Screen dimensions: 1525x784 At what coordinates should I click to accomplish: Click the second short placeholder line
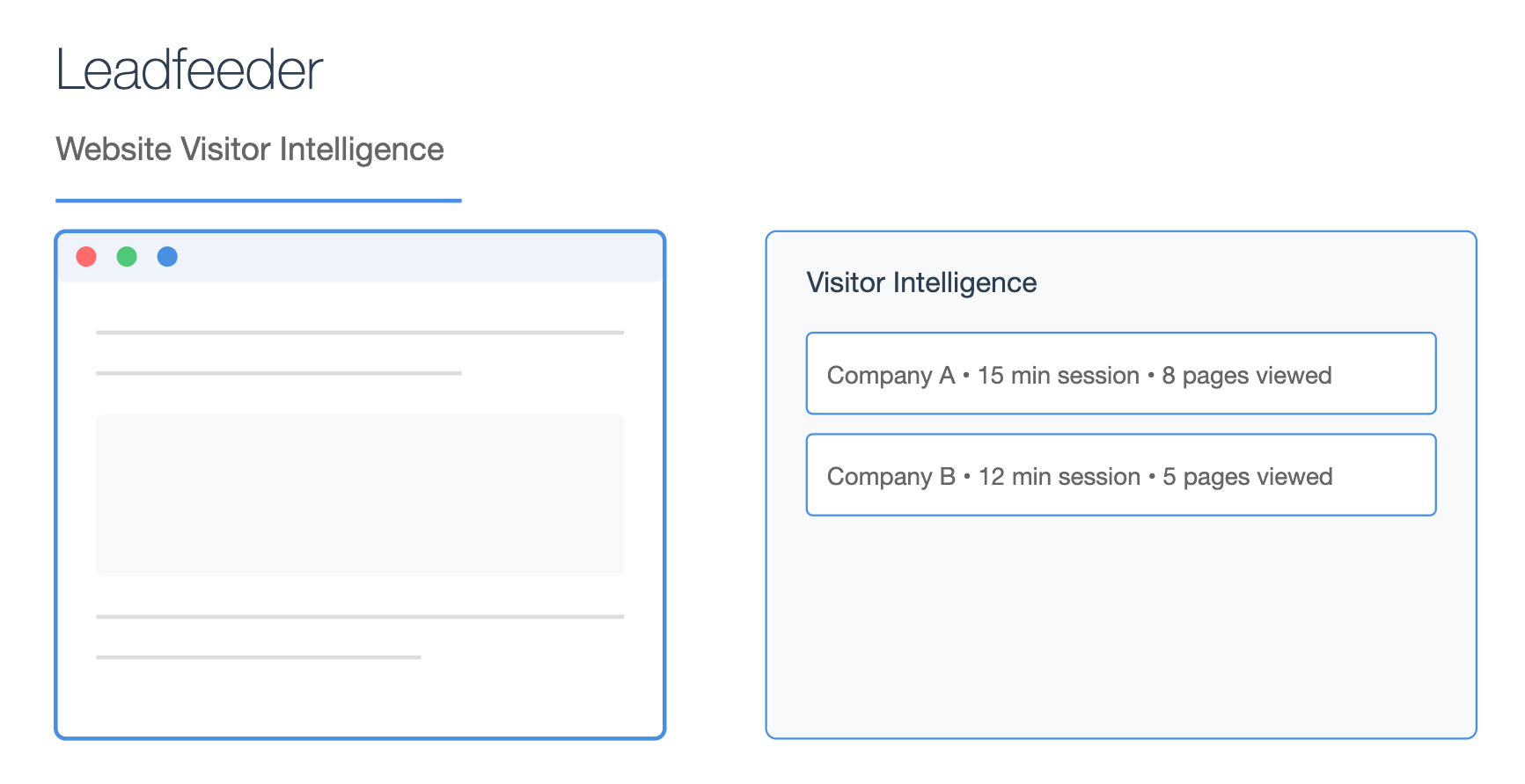pyautogui.click(x=279, y=373)
